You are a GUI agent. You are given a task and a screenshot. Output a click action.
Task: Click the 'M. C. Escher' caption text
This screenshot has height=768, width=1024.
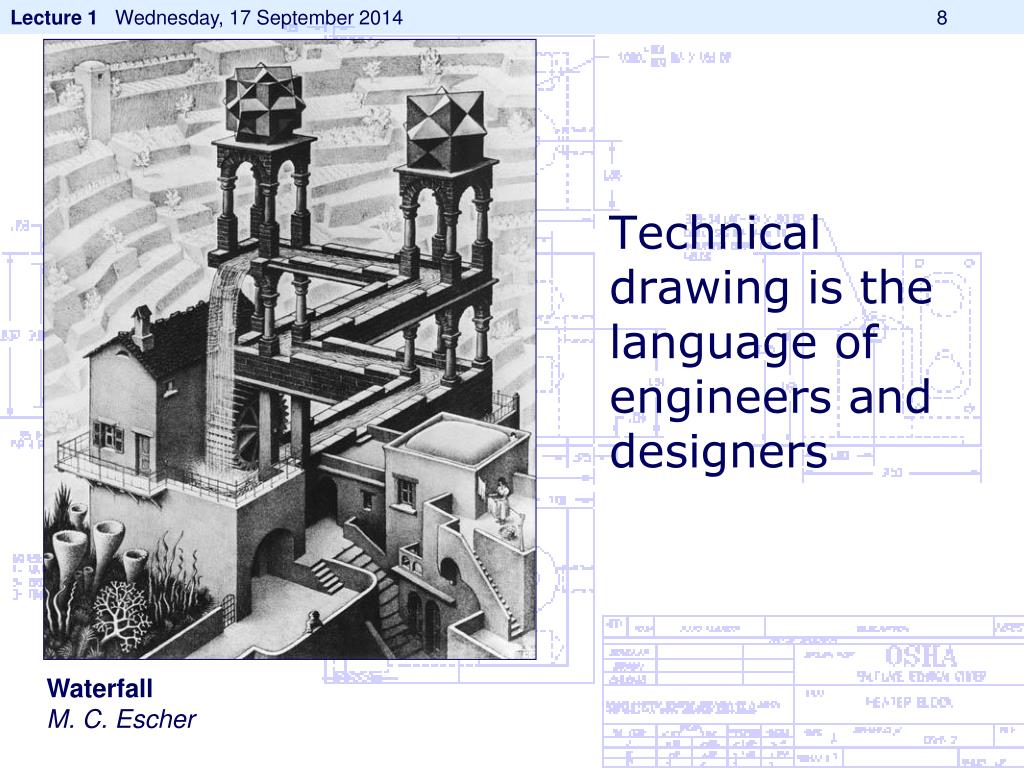[x=121, y=719]
